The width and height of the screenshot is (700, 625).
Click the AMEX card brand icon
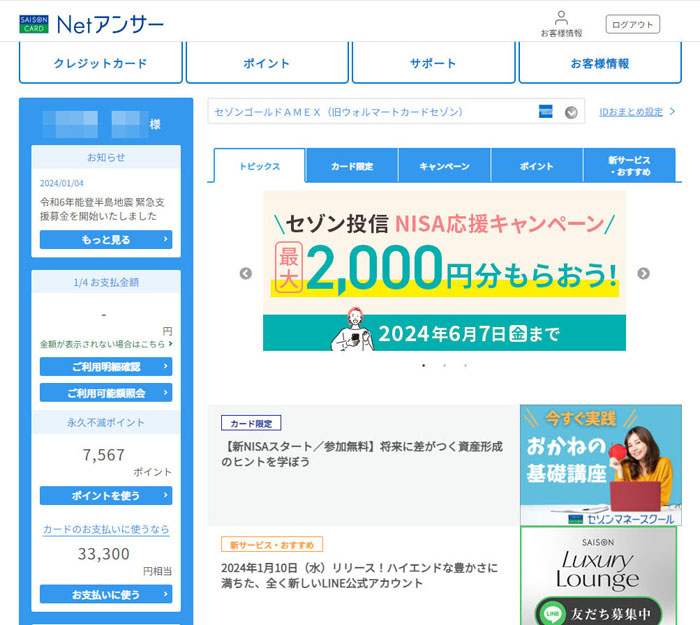tap(545, 112)
